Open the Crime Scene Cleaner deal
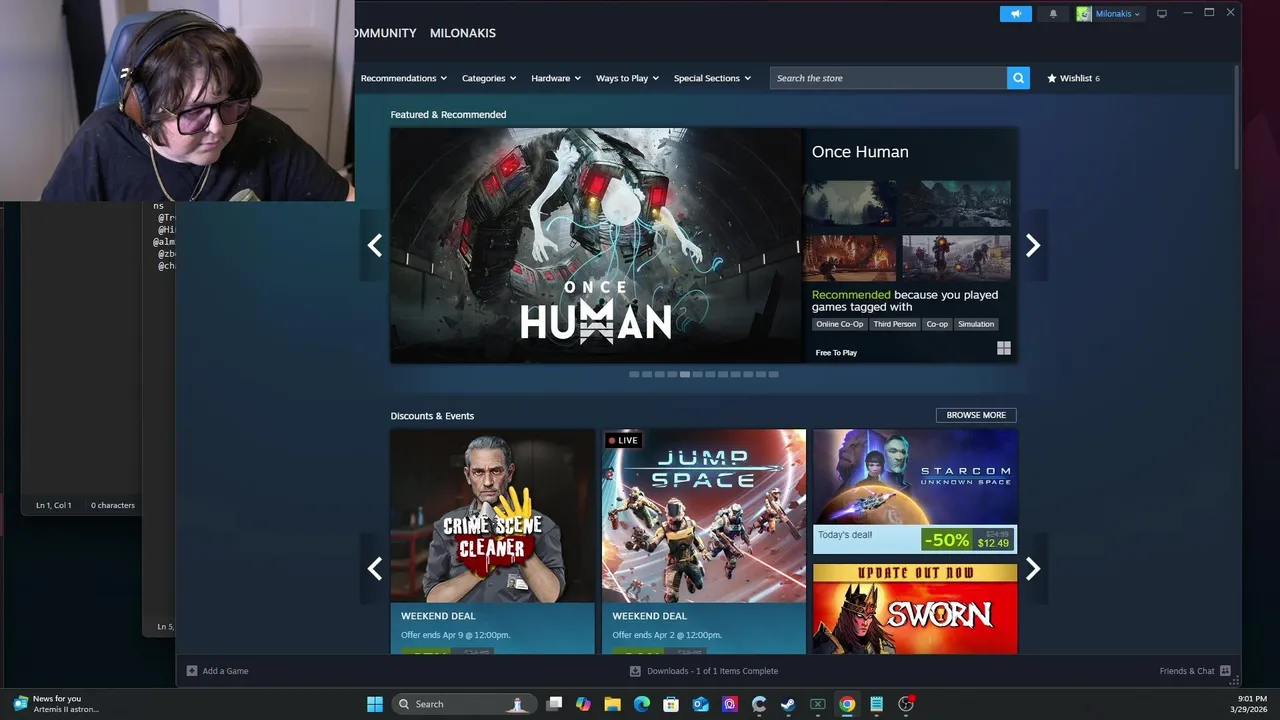Image resolution: width=1280 pixels, height=720 pixels. tap(492, 541)
